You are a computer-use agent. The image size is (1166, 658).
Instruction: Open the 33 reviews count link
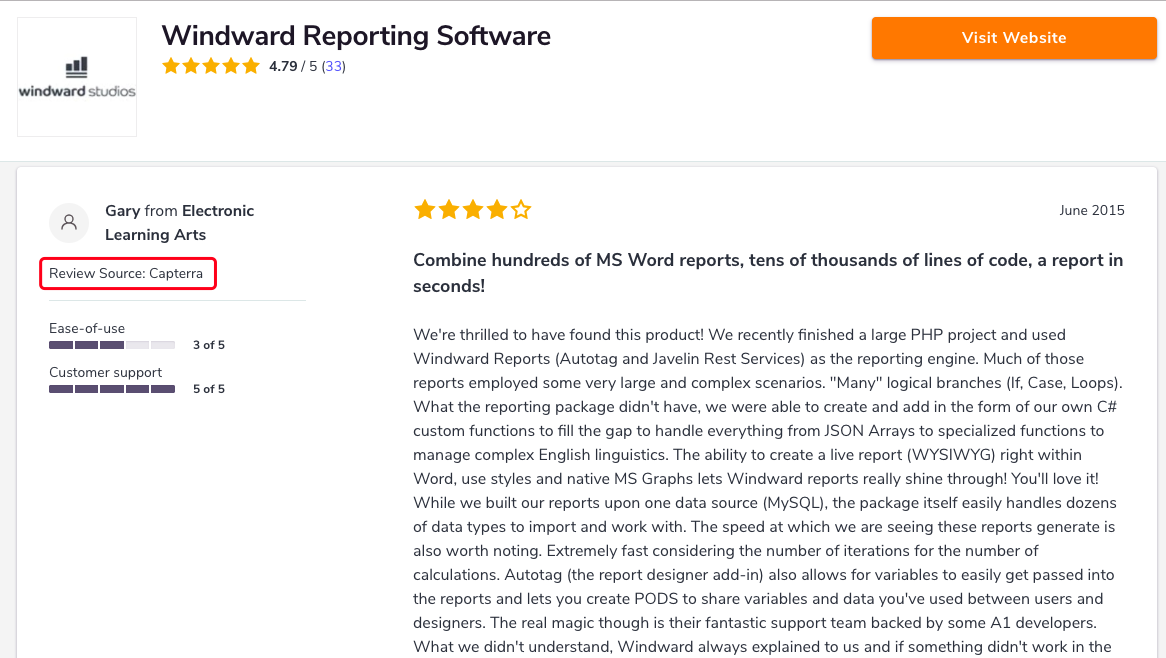pyautogui.click(x=334, y=67)
